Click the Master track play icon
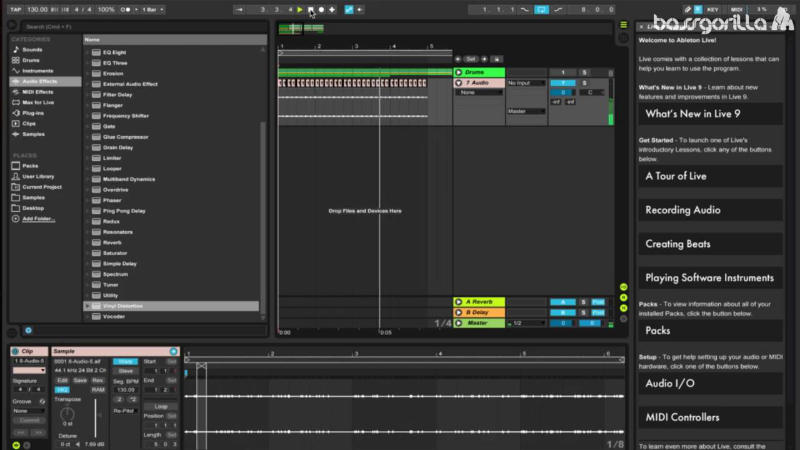The height and width of the screenshot is (450, 800). pyautogui.click(x=459, y=323)
